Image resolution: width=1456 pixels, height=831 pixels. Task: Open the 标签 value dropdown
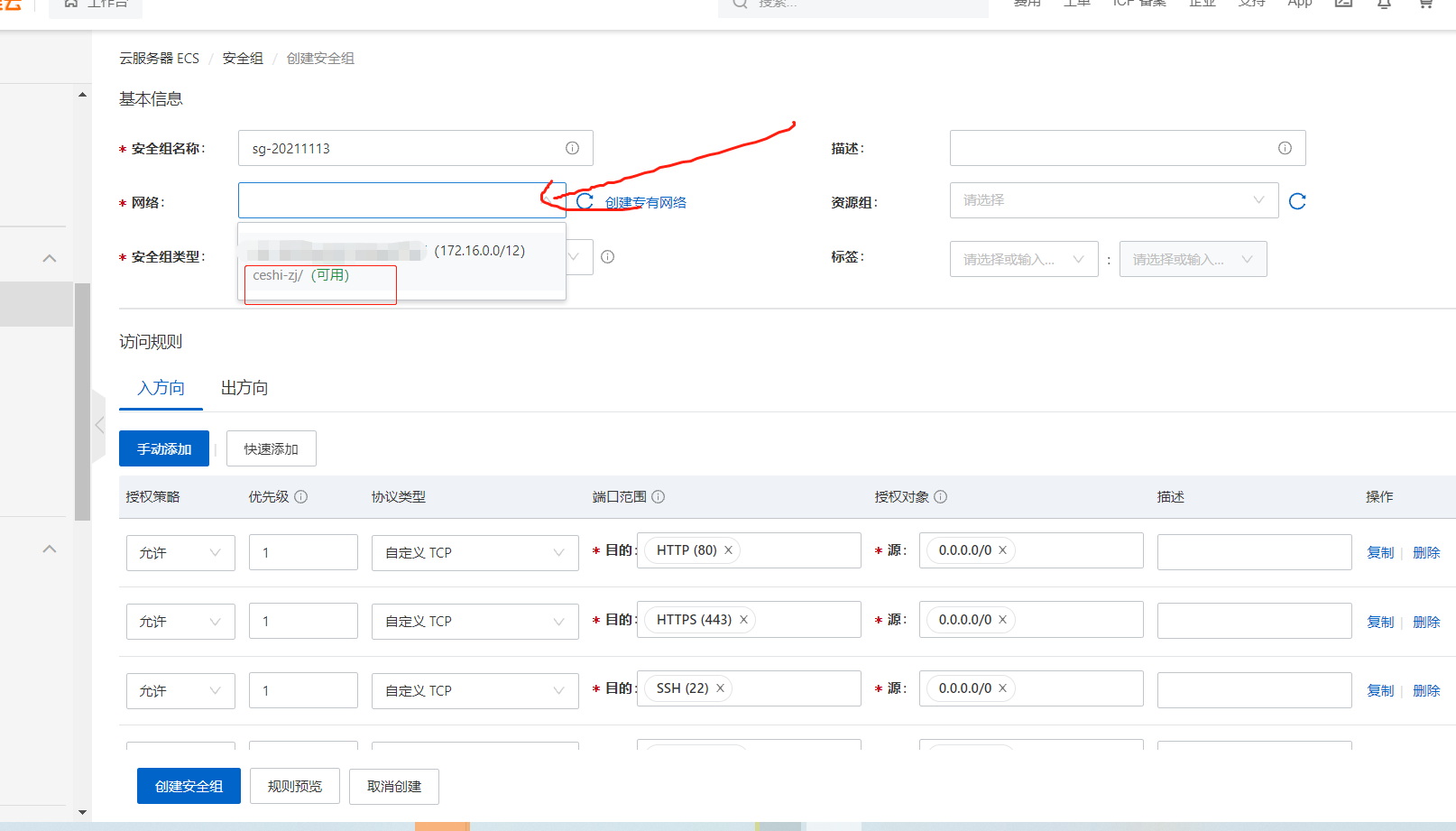pos(1193,259)
